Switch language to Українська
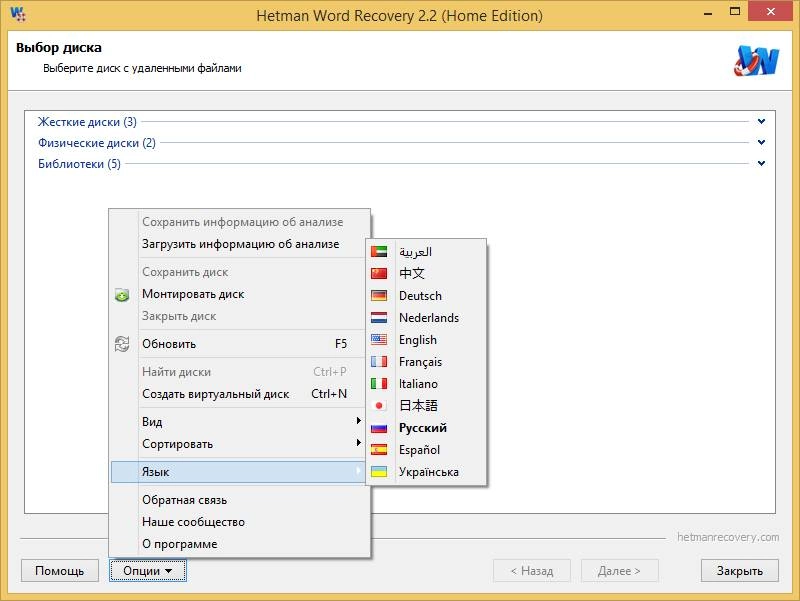The width and height of the screenshot is (800, 601). coord(427,471)
